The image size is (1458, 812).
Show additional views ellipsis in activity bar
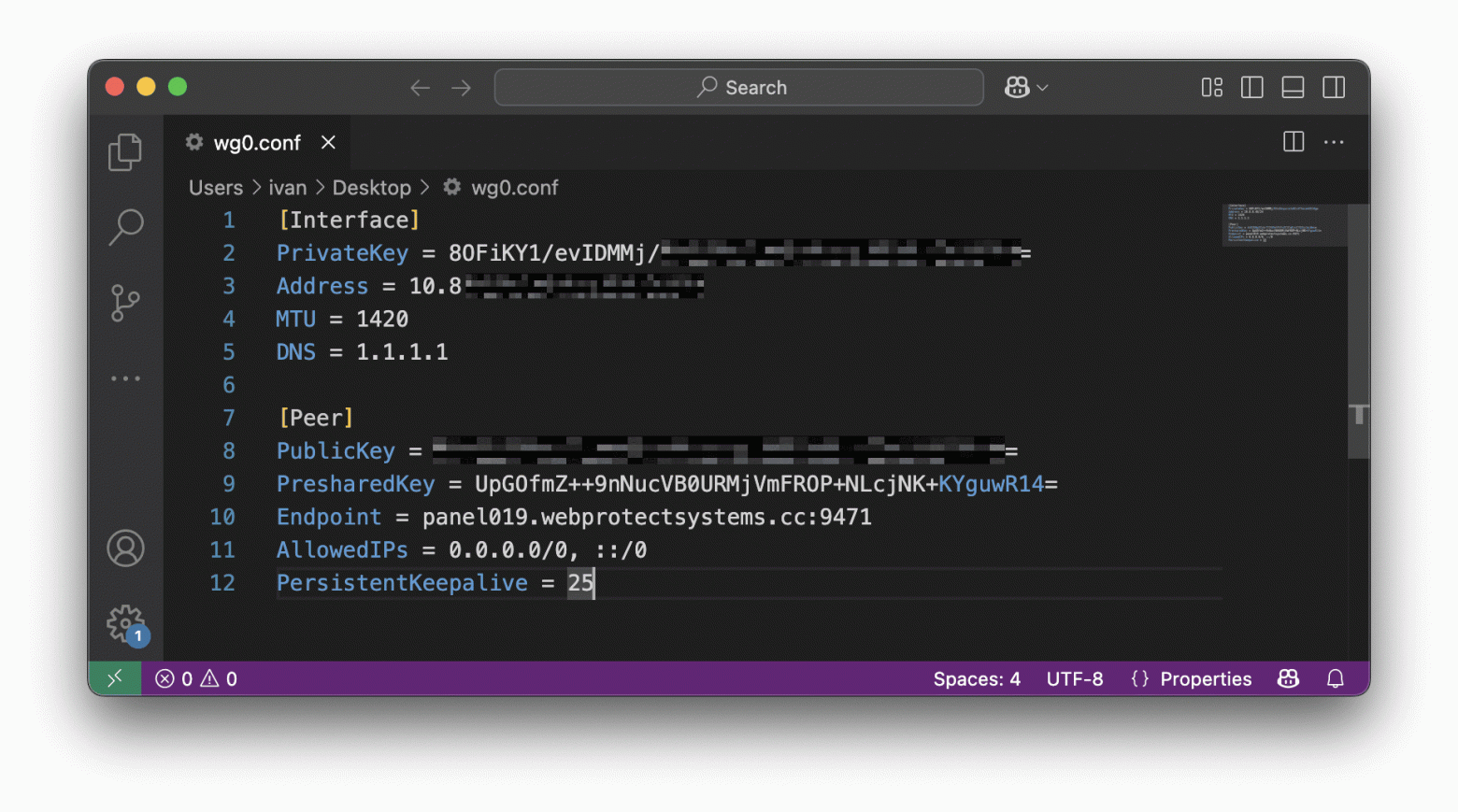(125, 378)
